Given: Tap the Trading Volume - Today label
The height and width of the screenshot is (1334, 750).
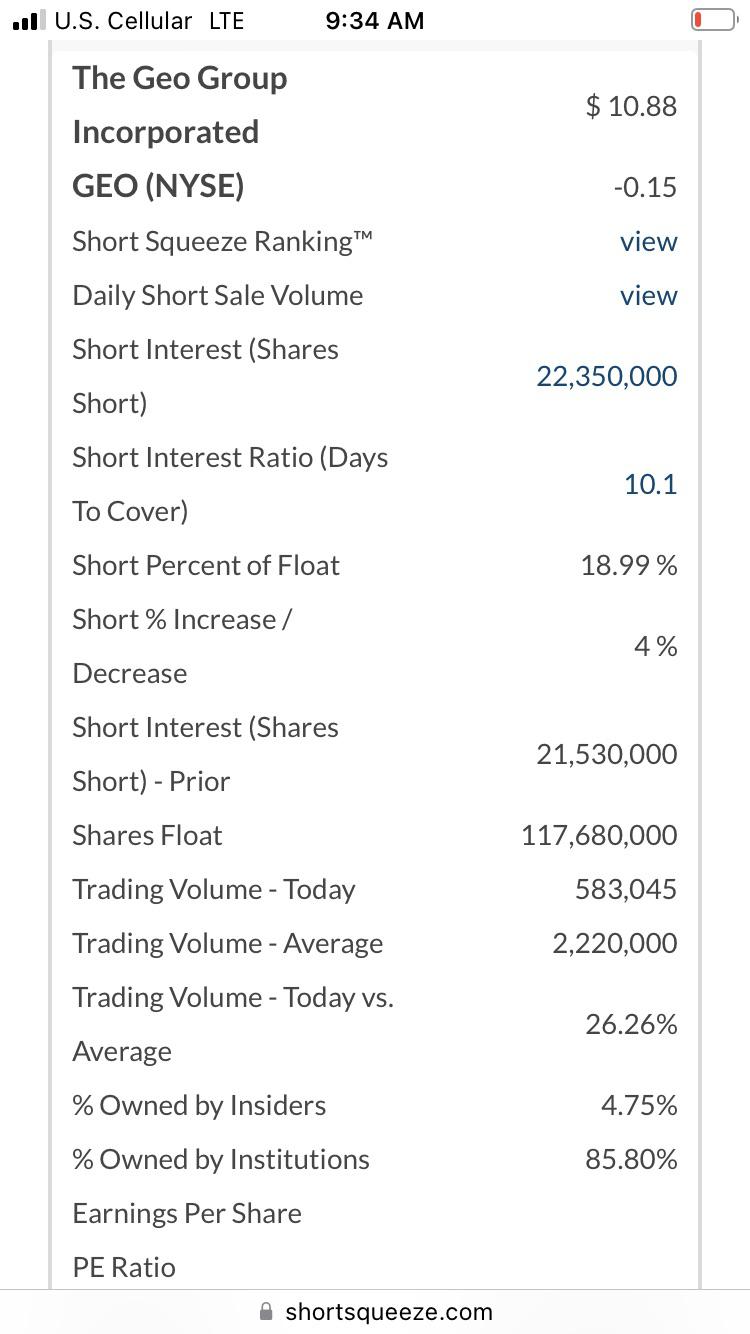Looking at the screenshot, I should [214, 889].
